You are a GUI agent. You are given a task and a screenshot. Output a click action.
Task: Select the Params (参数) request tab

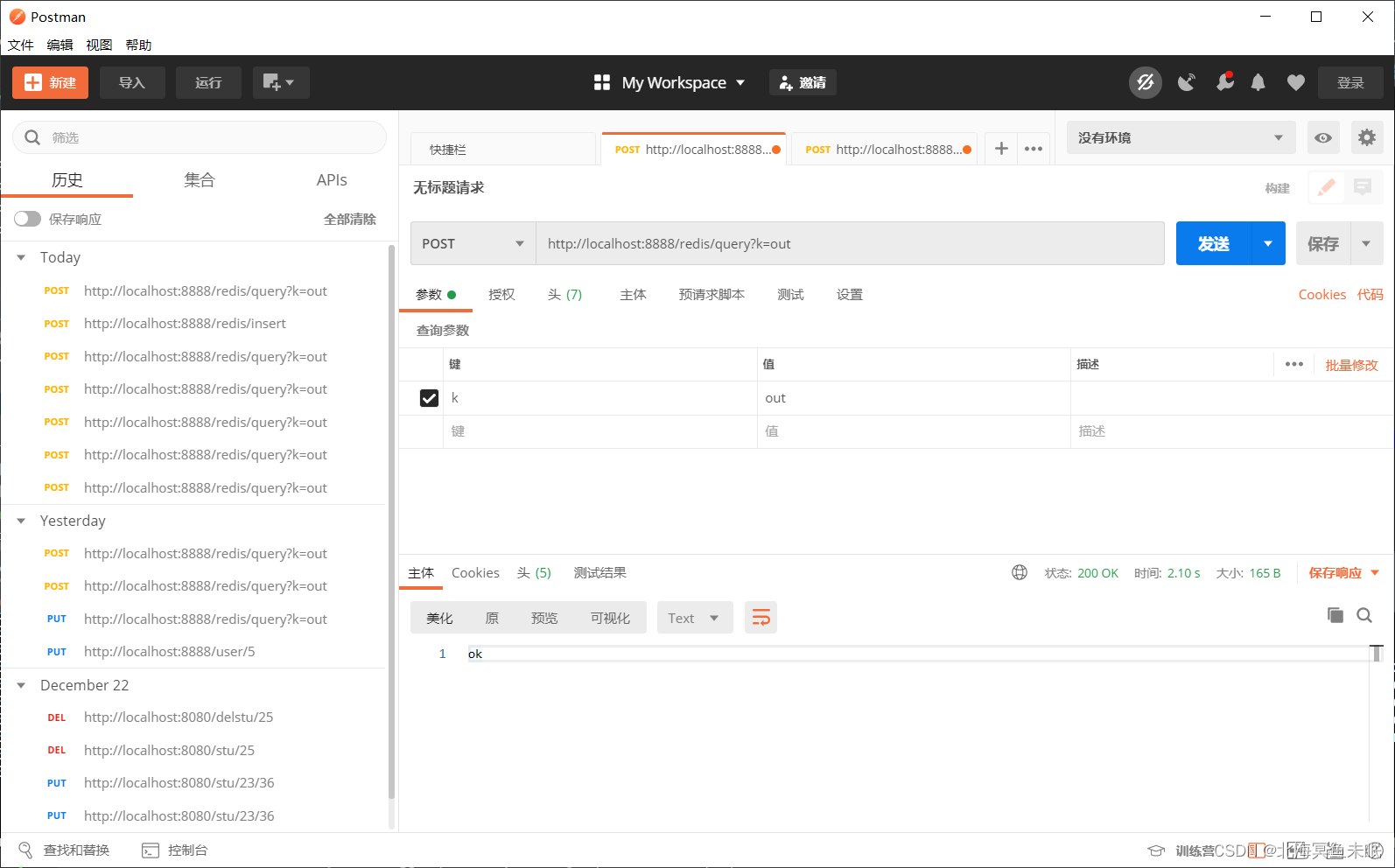436,295
